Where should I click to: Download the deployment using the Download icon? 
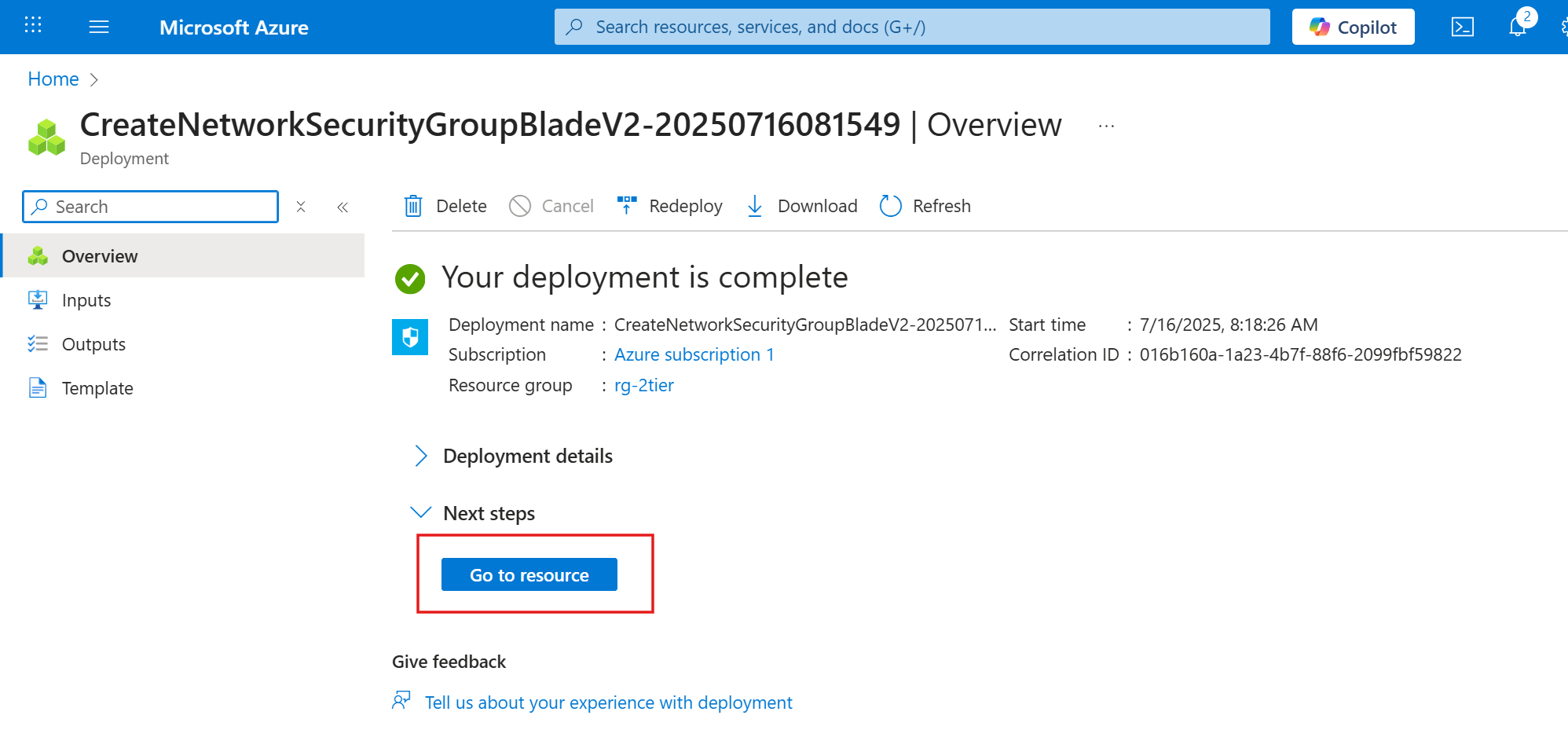coord(755,206)
